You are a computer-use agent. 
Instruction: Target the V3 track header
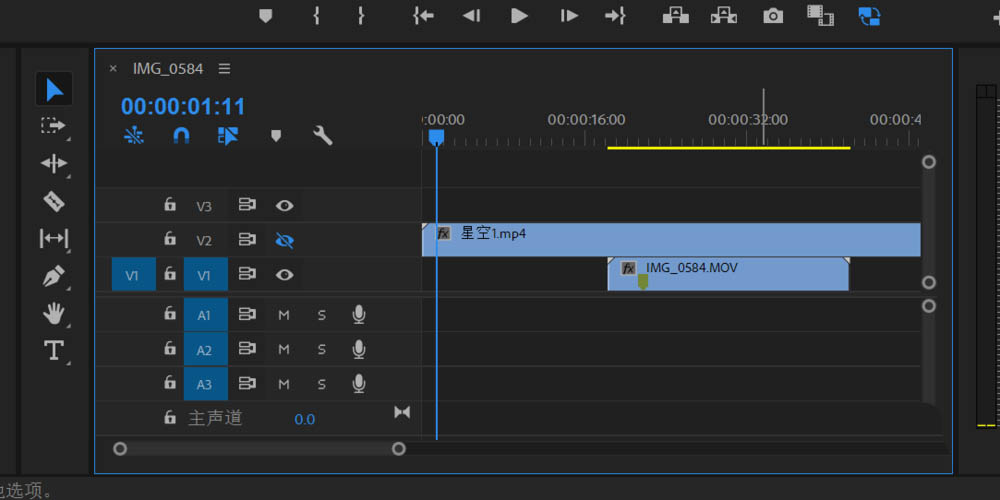tap(204, 206)
